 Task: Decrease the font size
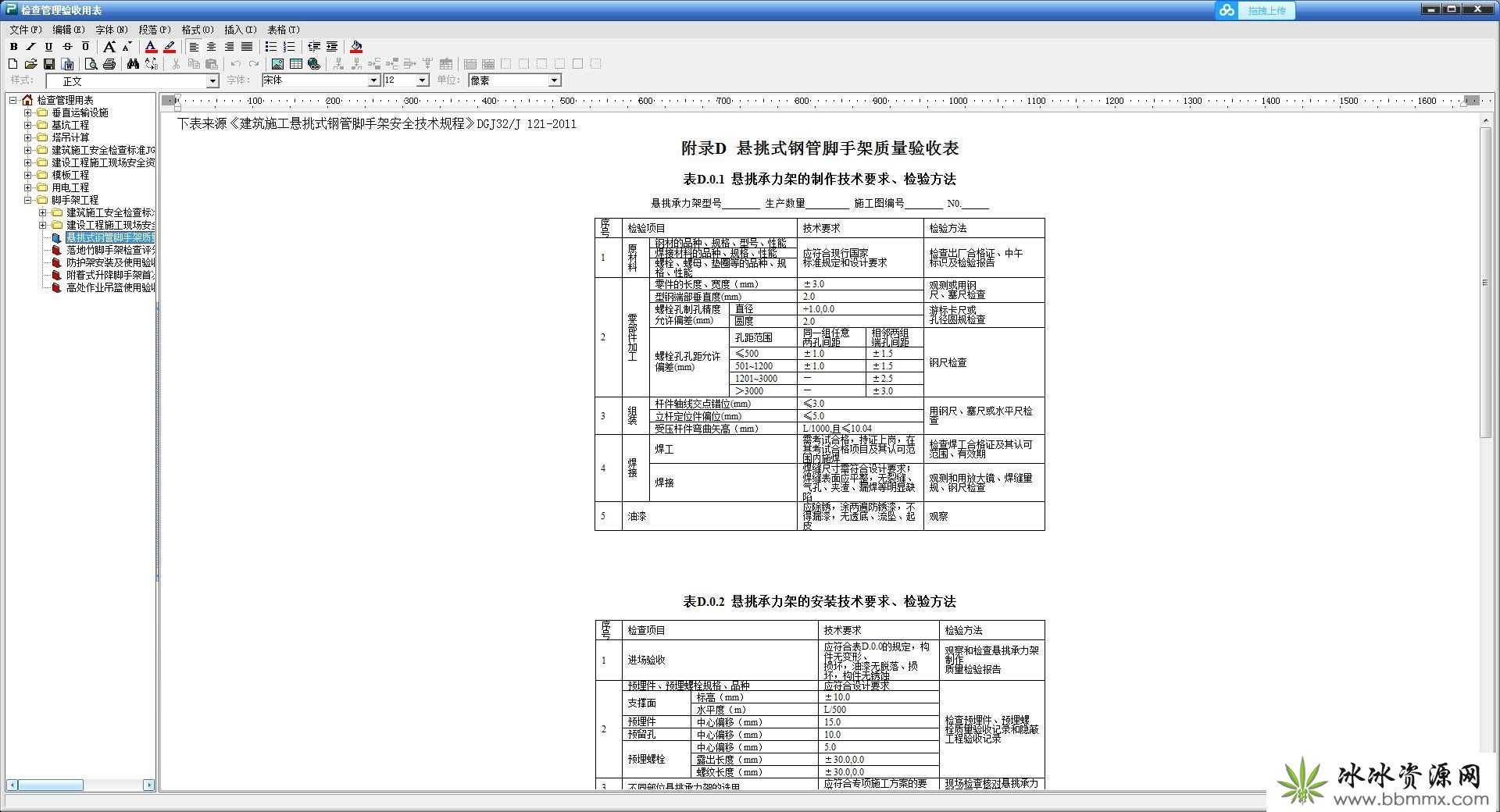coord(127,47)
